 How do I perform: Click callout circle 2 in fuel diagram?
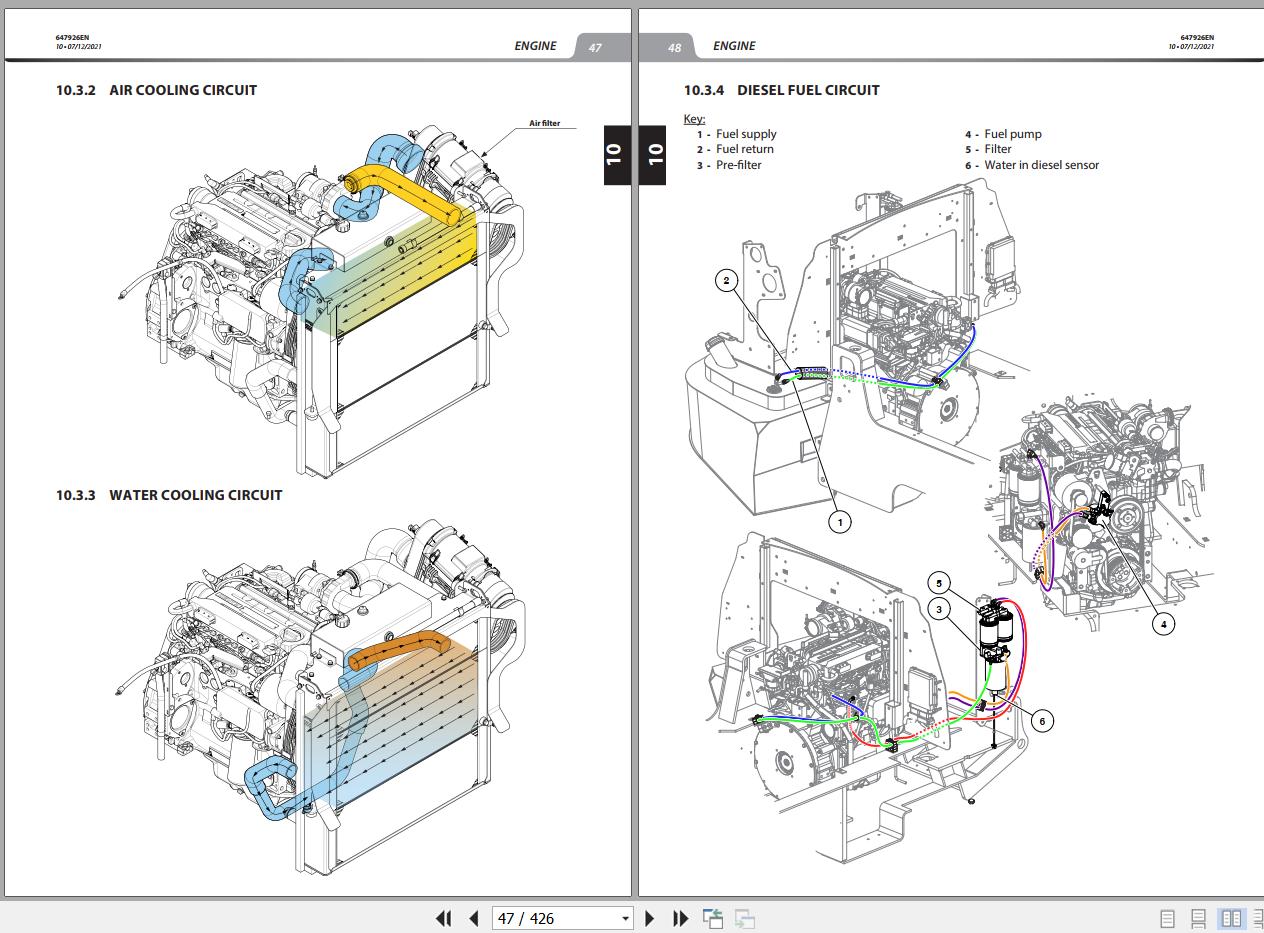[728, 281]
